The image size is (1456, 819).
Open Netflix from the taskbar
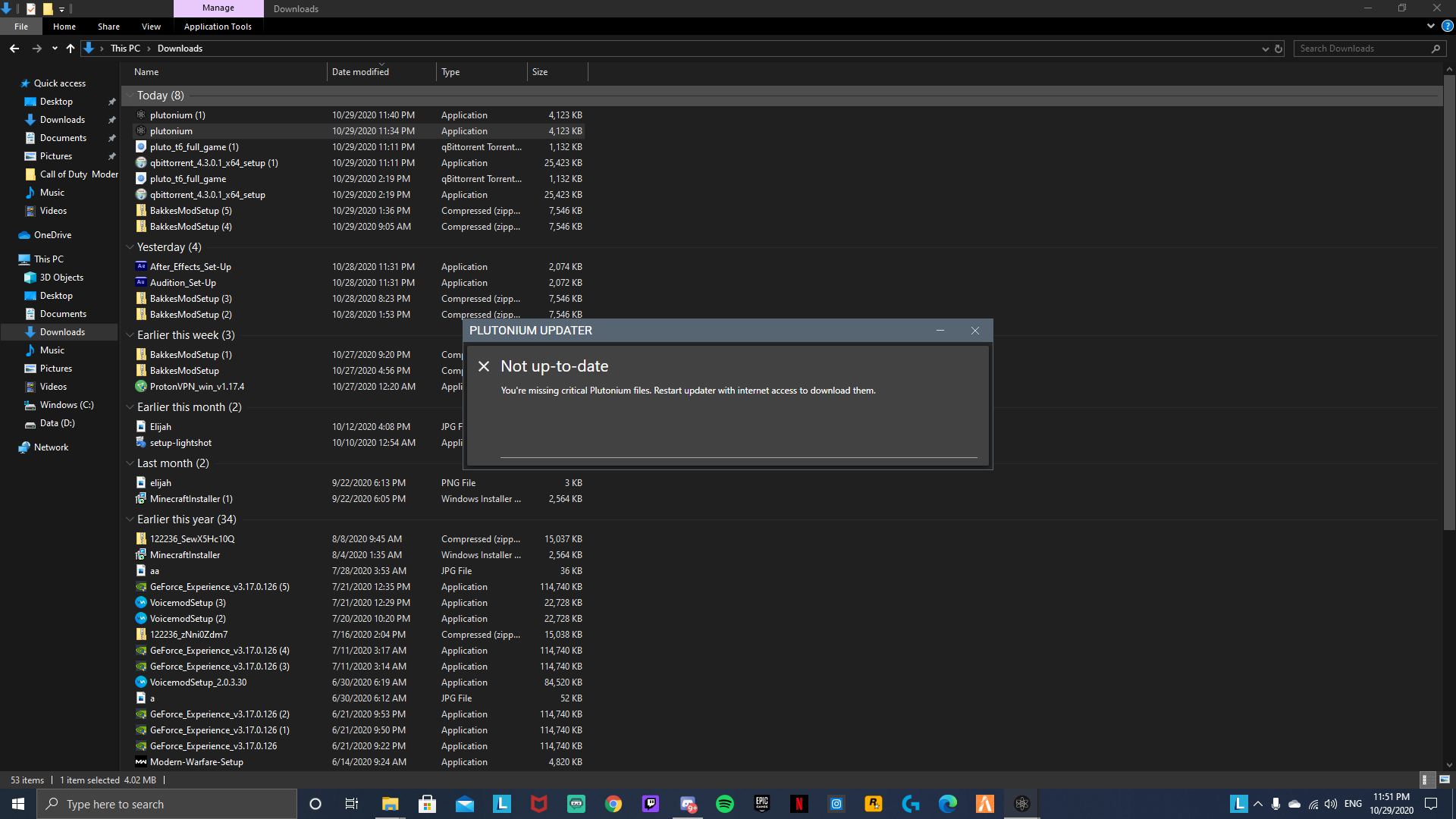tap(799, 804)
